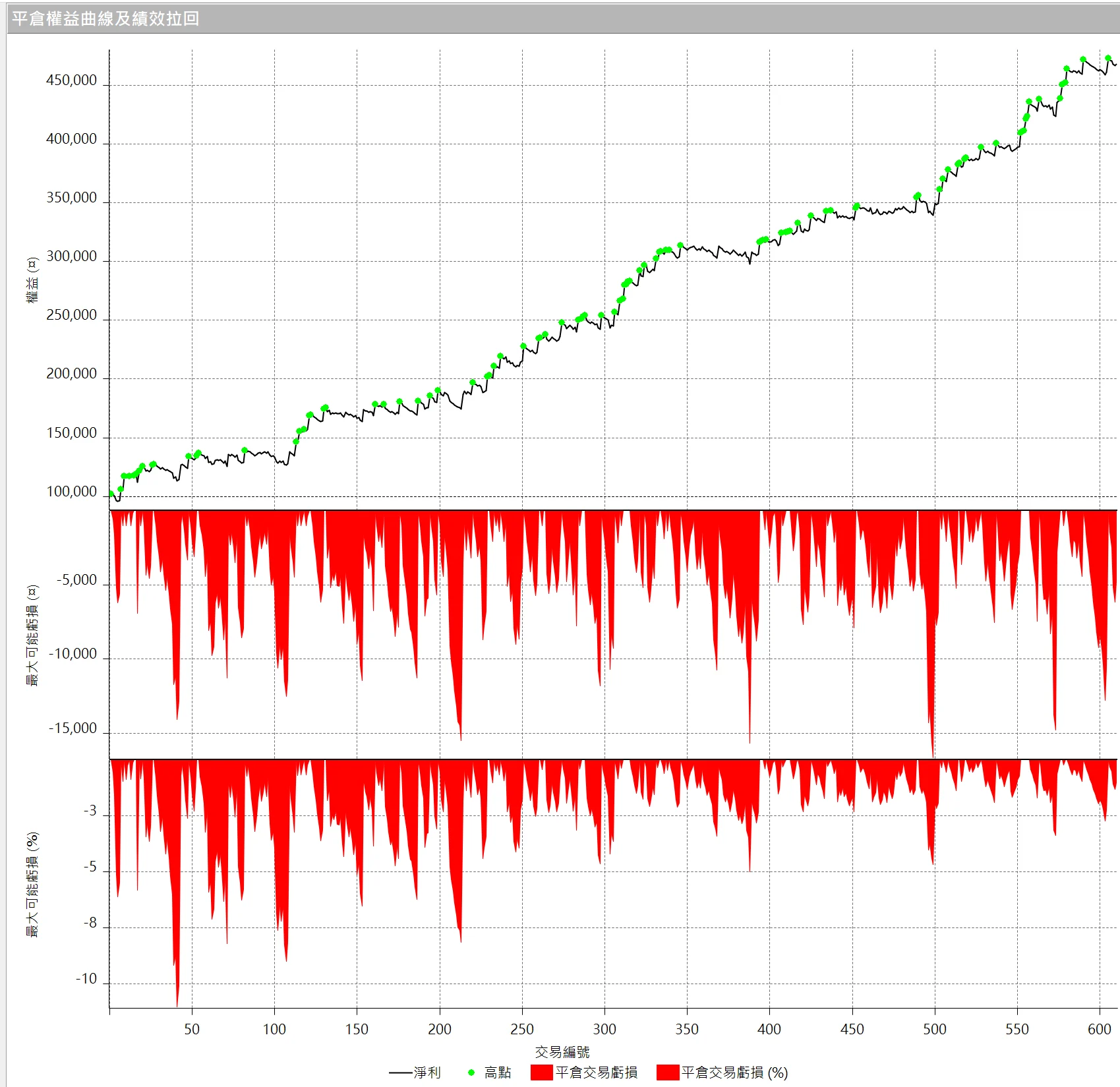Click the 平倉交易虧損 legend text

597,1072
